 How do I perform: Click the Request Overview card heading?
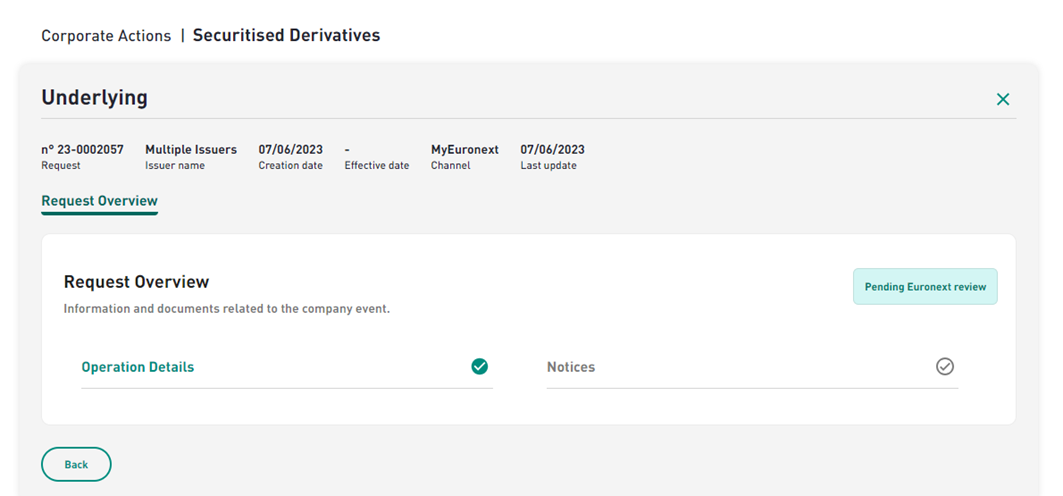click(136, 282)
